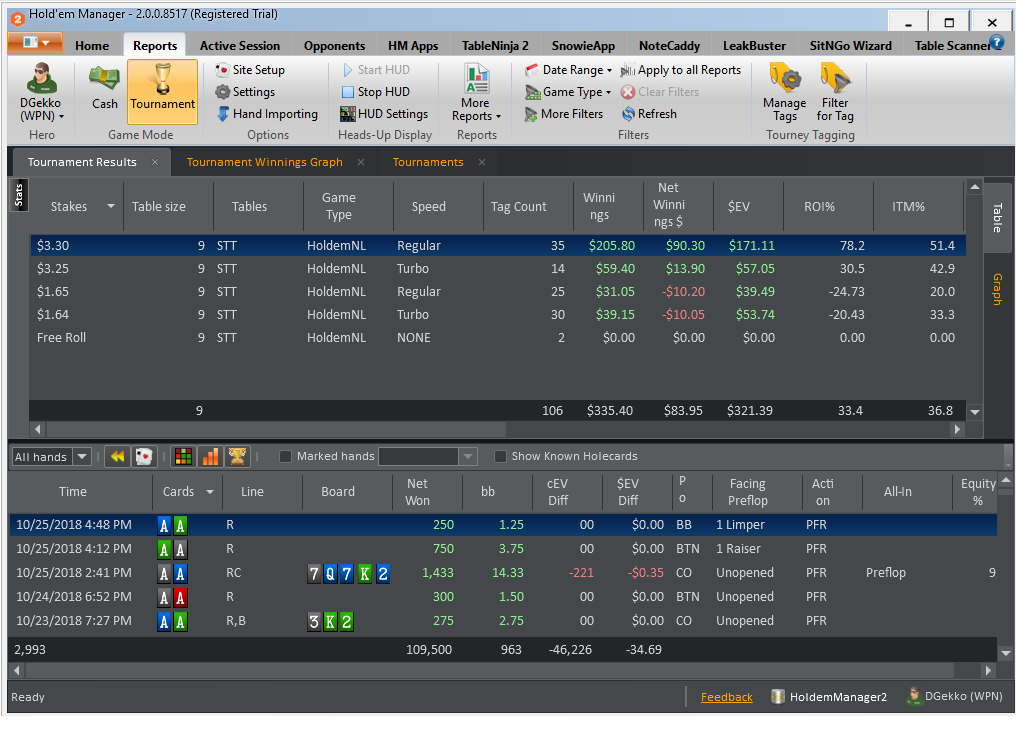Open the Date Range dropdown
The image size is (1016, 741).
(x=568, y=70)
